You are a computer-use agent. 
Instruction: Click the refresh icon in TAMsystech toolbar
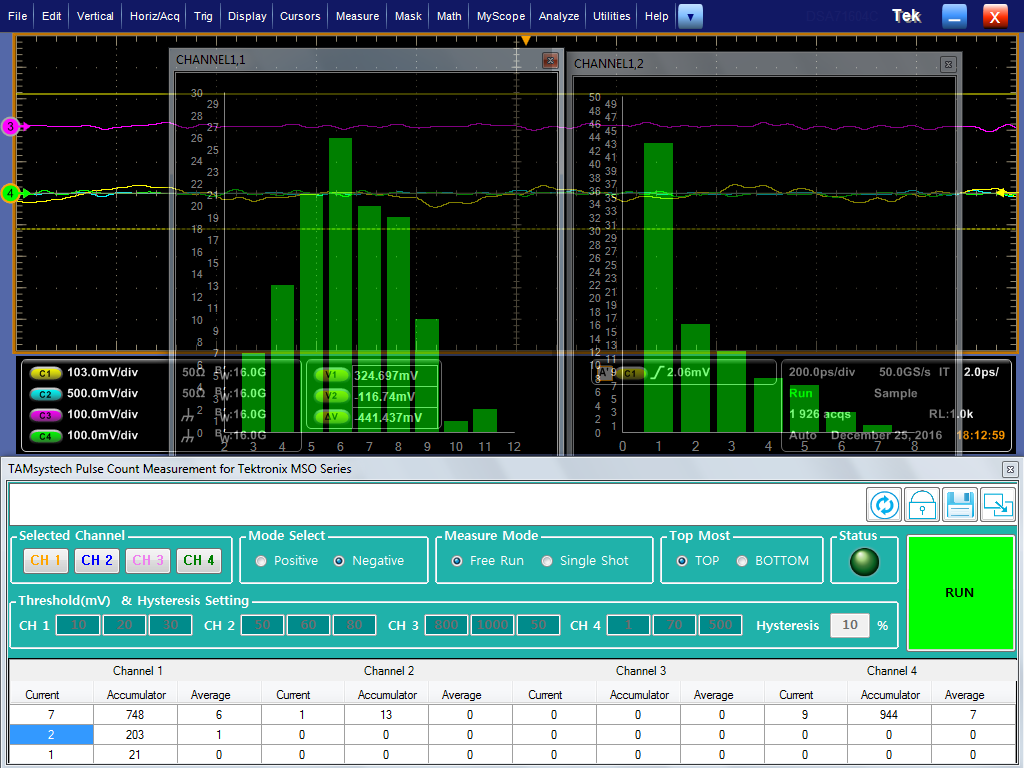884,505
